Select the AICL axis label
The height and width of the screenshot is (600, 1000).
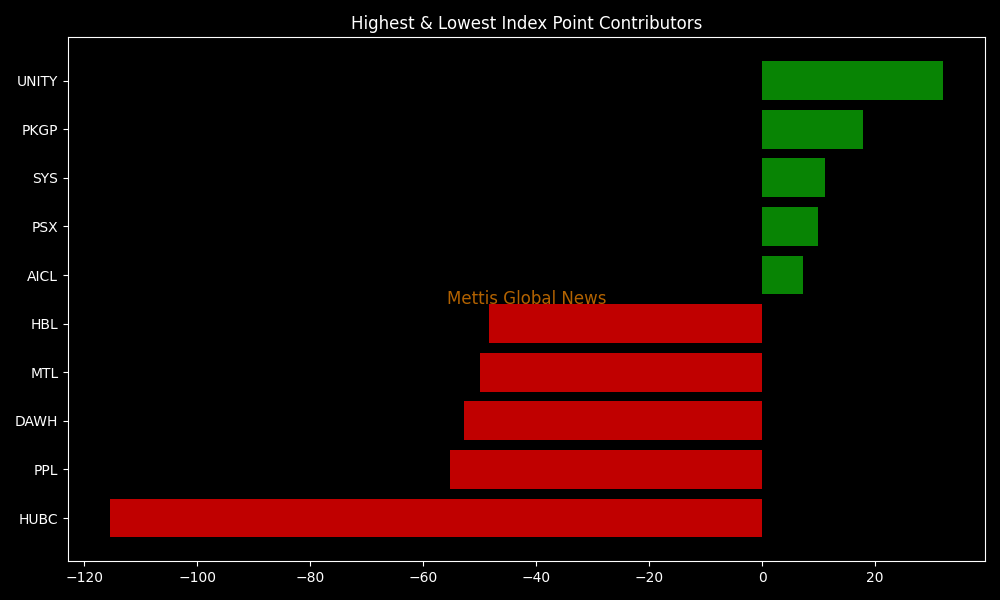point(42,276)
